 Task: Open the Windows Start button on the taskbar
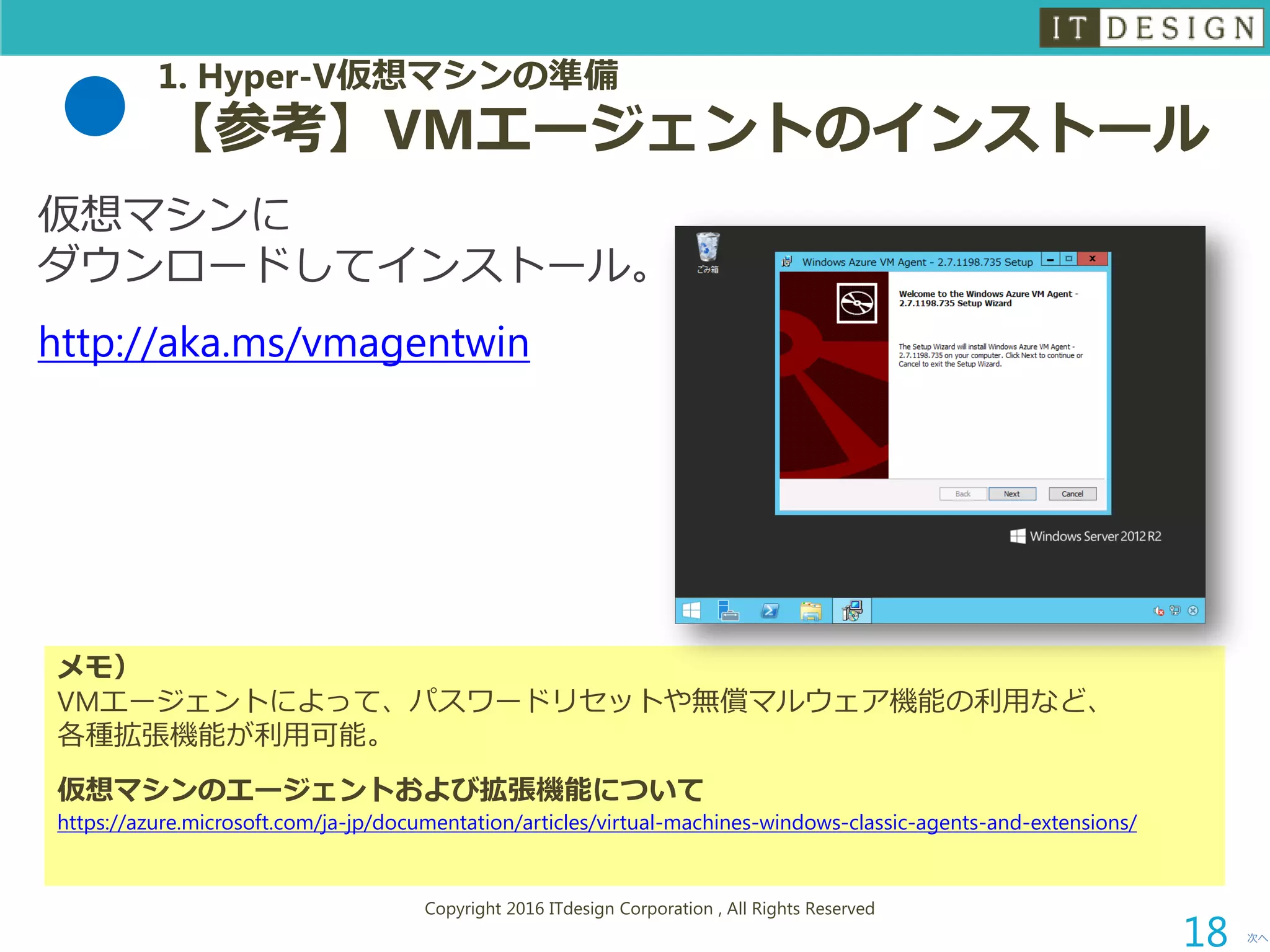tap(691, 611)
